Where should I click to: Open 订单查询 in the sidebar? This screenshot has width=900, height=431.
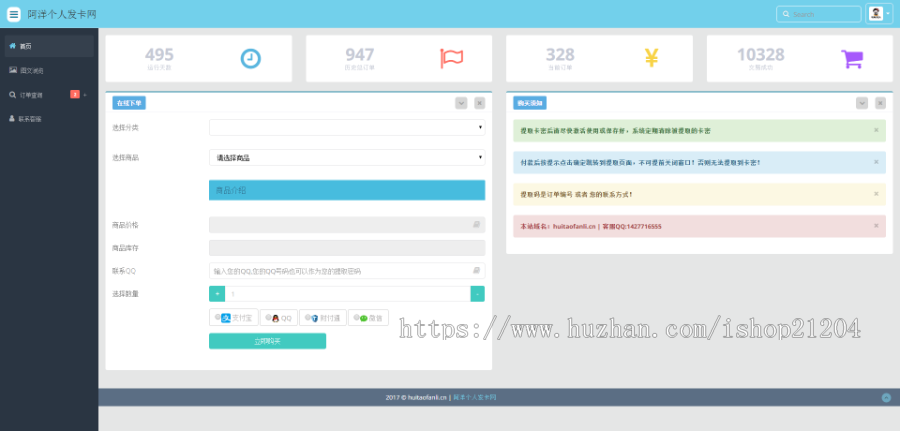[49, 95]
